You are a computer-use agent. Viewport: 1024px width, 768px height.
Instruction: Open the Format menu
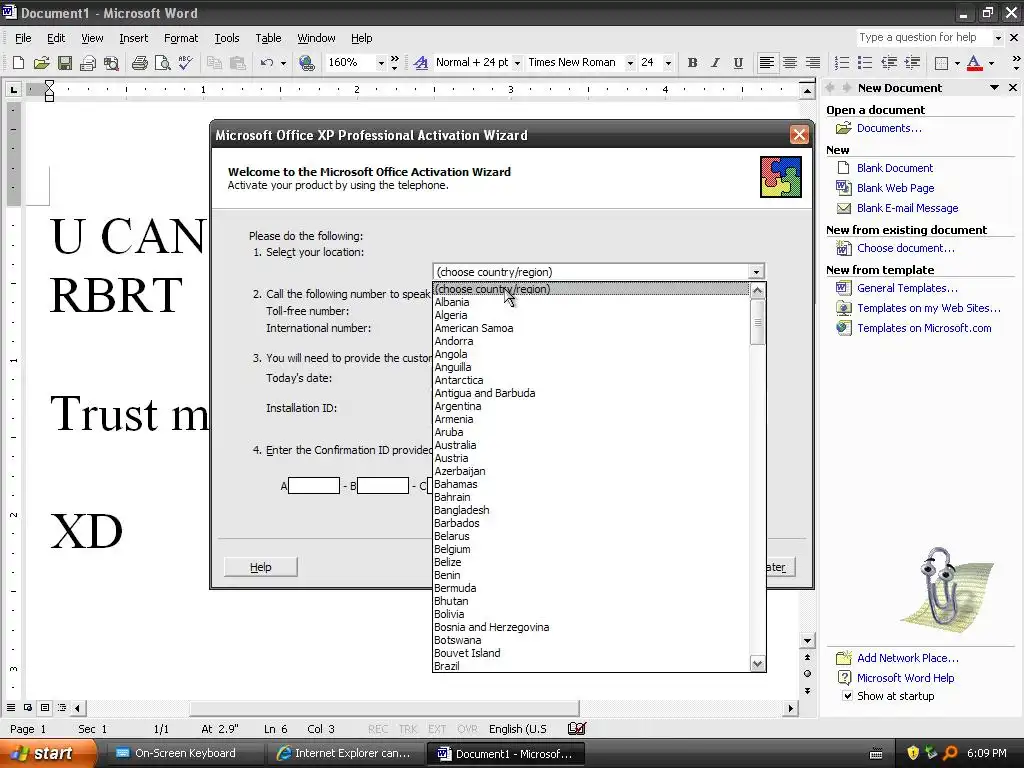[x=181, y=39]
